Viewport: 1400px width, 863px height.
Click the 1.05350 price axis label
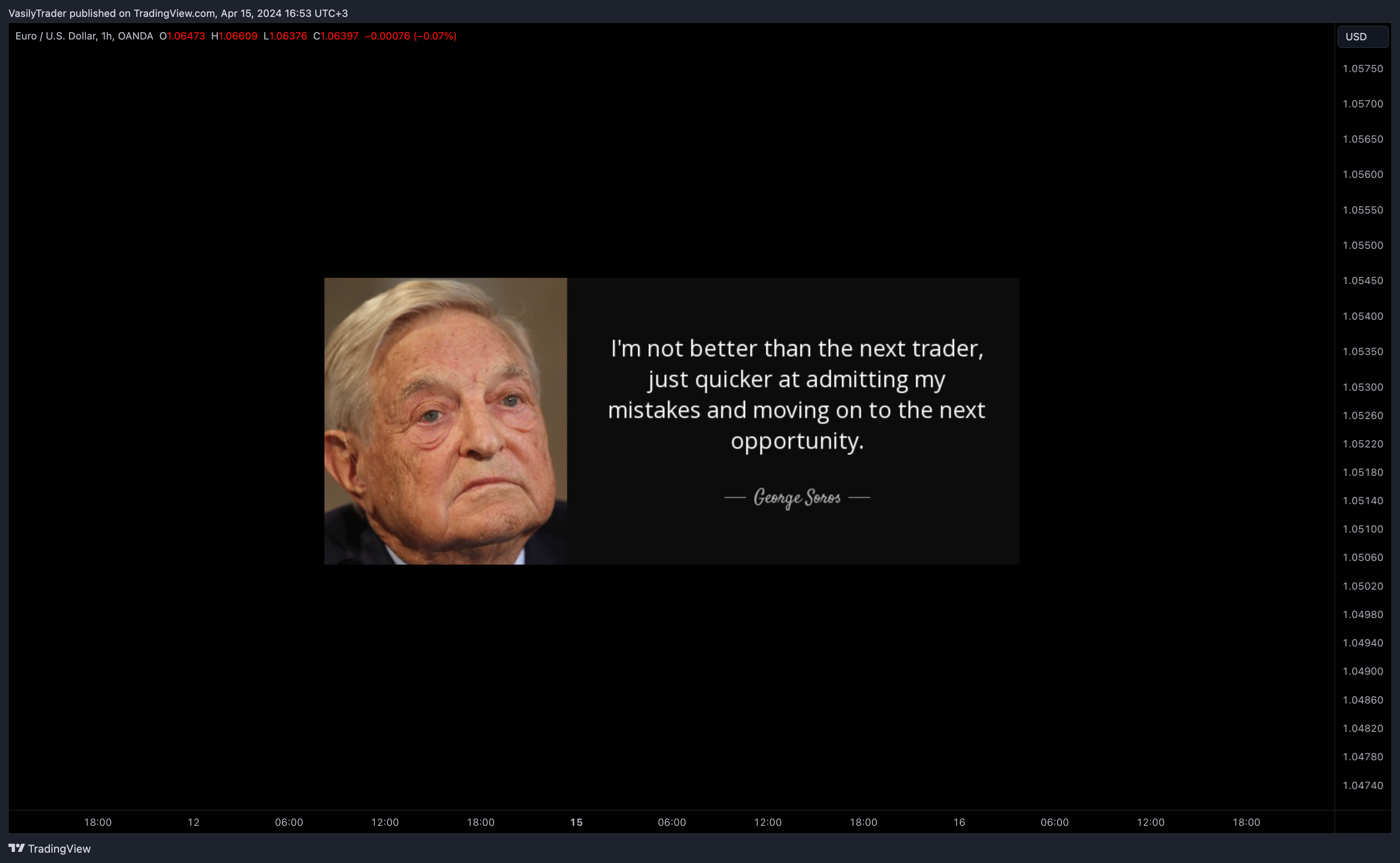pos(1362,352)
